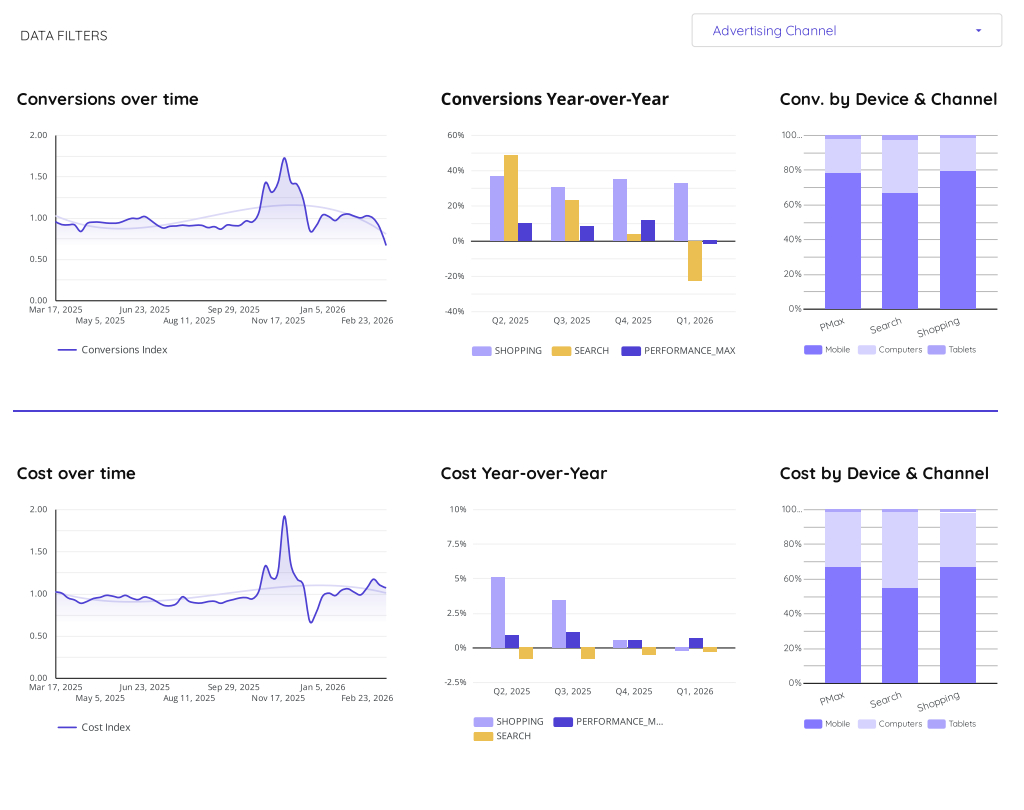Click SHOPPING legend label in Cost Year-over-Year

(x=520, y=722)
